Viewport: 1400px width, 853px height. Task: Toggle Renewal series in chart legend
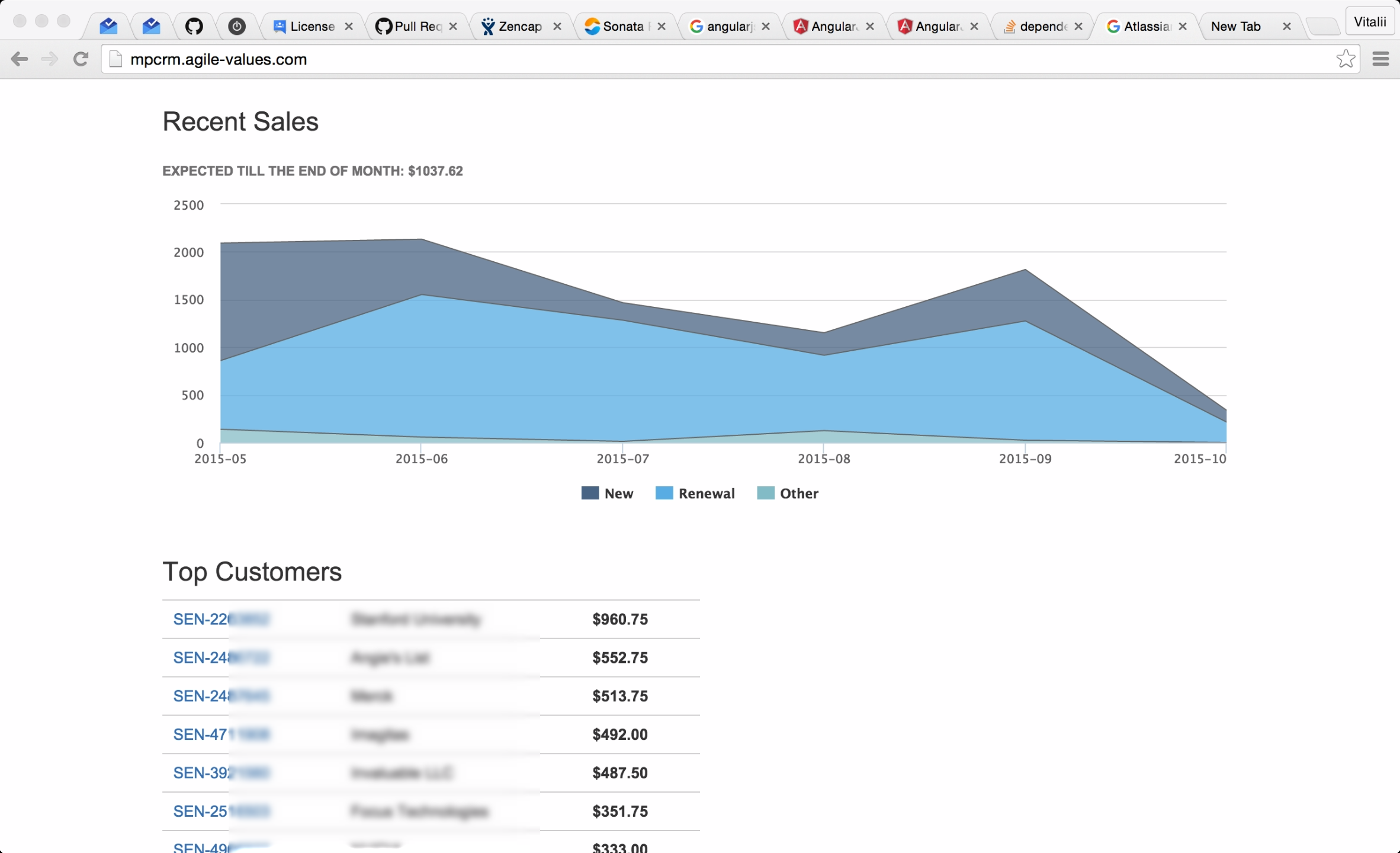[x=706, y=493]
